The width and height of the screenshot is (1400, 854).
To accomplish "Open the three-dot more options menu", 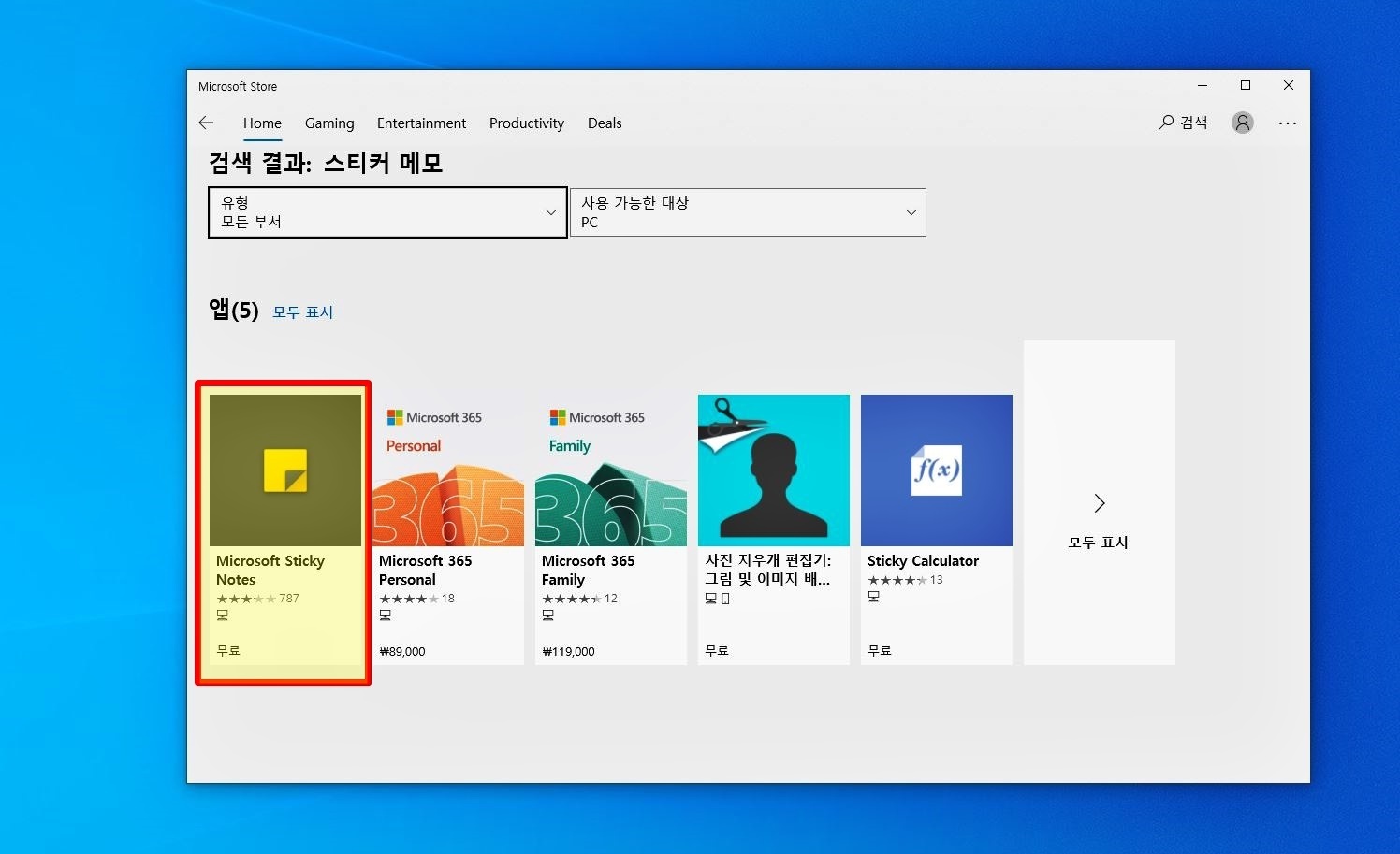I will [1288, 123].
